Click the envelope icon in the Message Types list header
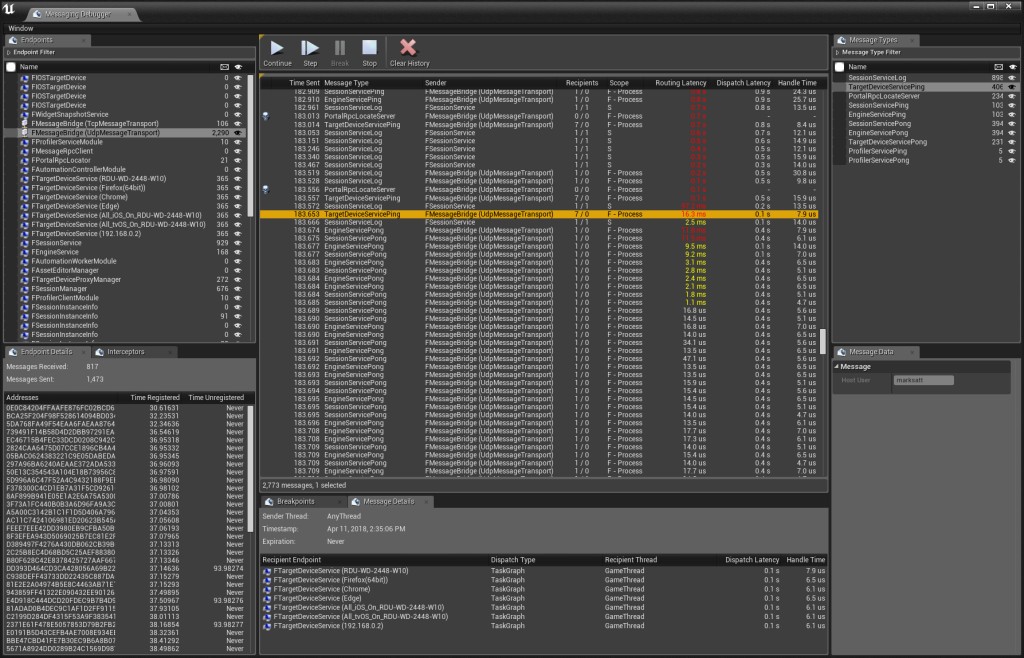 pos(999,67)
